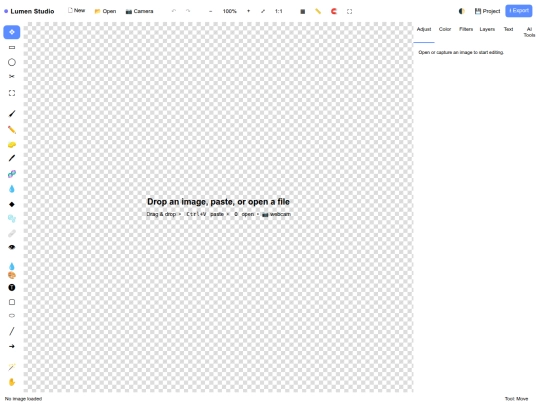Select the rectangular marquee tool

coord(12,47)
